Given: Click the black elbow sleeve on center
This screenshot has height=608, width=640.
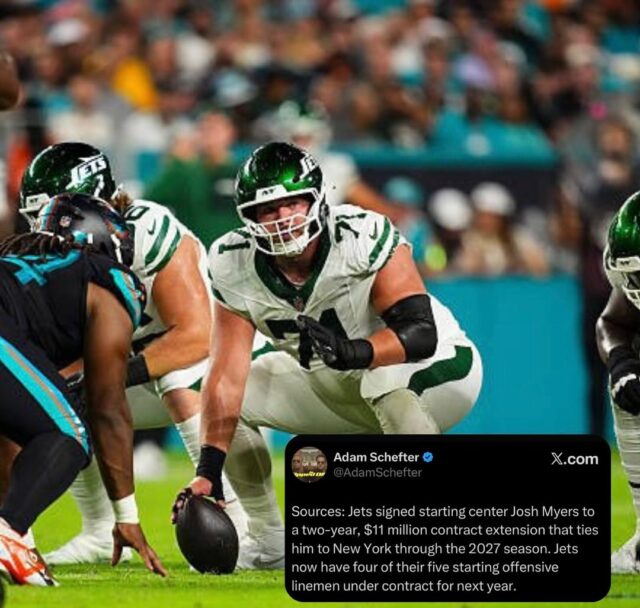Looking at the screenshot, I should pos(410,327).
